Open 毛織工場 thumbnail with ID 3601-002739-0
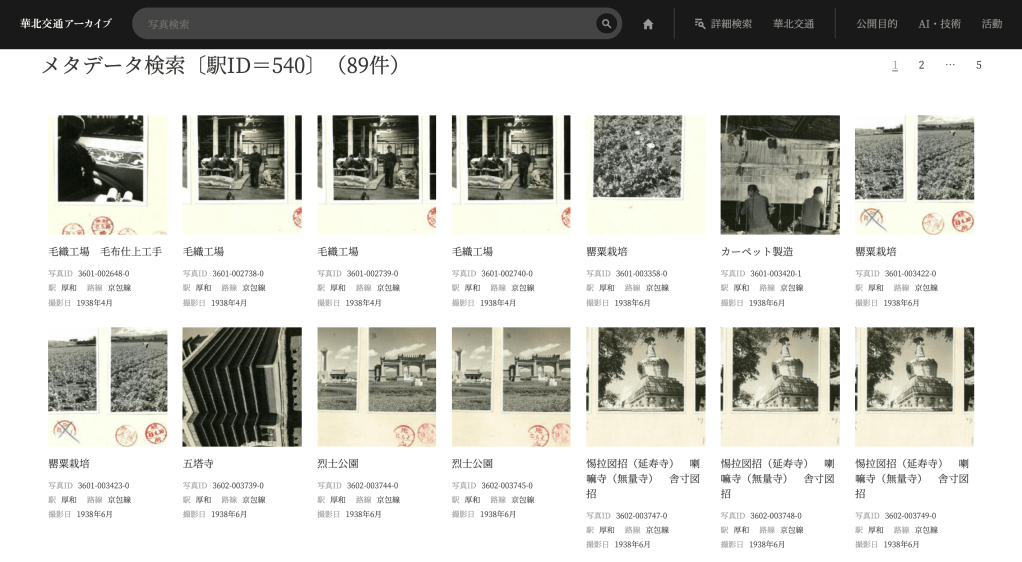This screenshot has height=562, width=1022. 377,175
